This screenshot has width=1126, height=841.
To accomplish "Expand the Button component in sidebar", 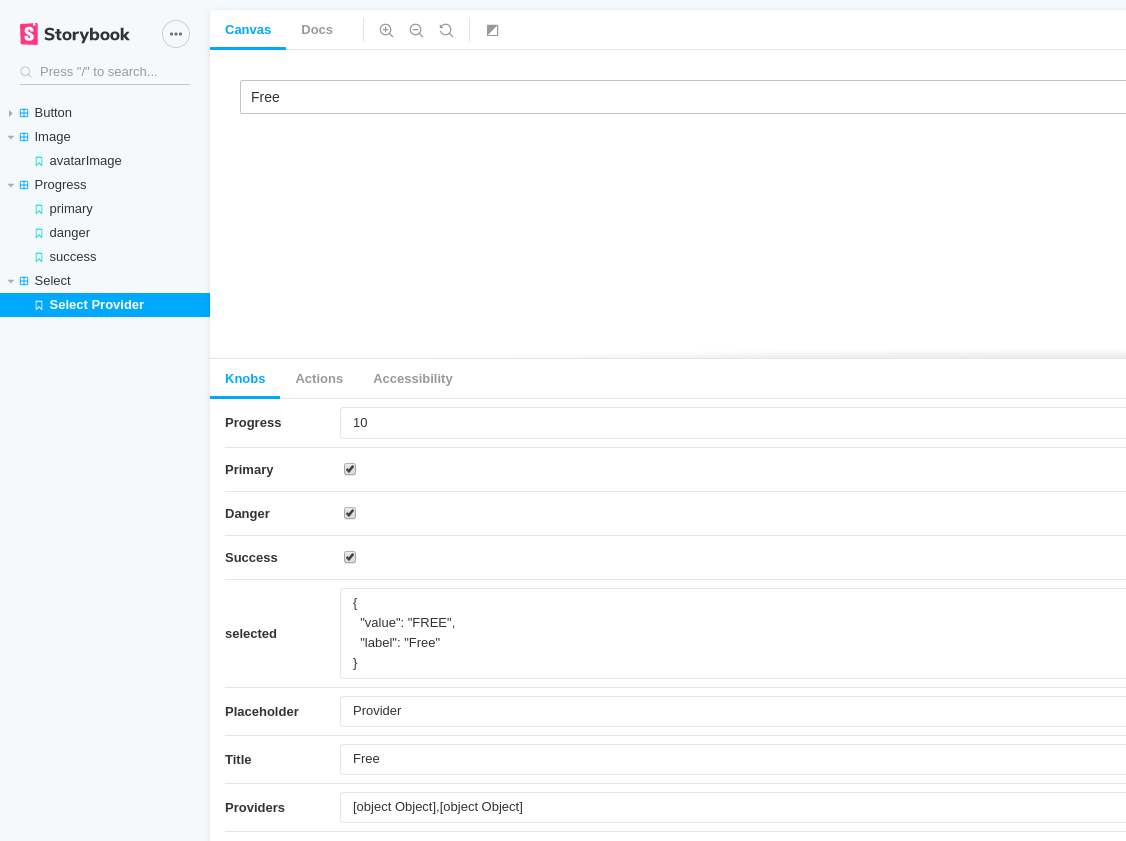I will click(x=10, y=112).
